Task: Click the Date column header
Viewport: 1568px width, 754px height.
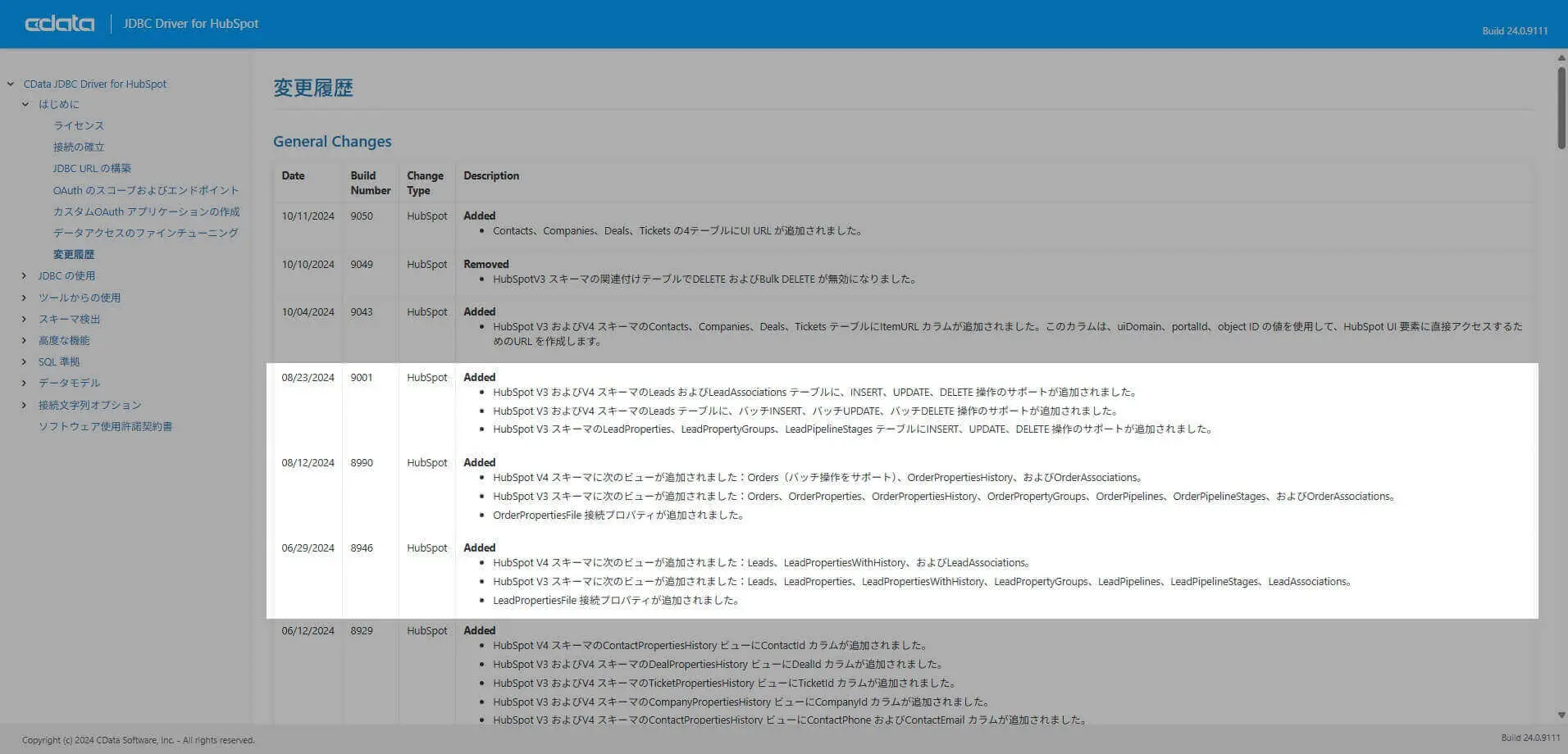Action: coord(293,175)
